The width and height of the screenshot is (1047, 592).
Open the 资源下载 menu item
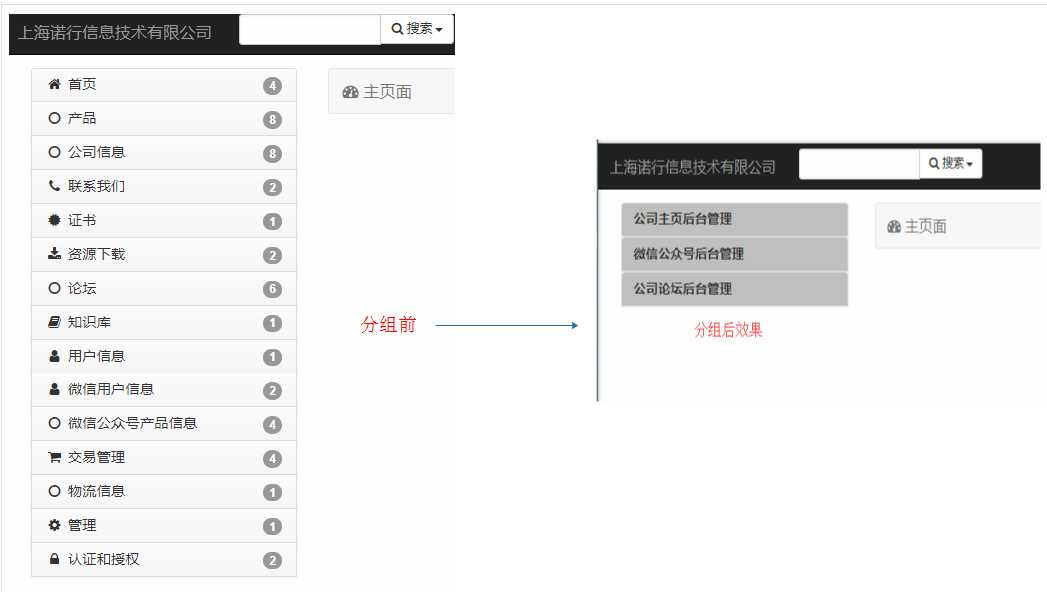point(164,254)
